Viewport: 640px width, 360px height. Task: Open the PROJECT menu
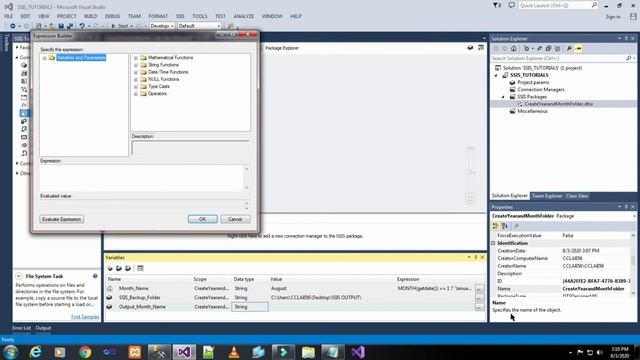tap(67, 16)
